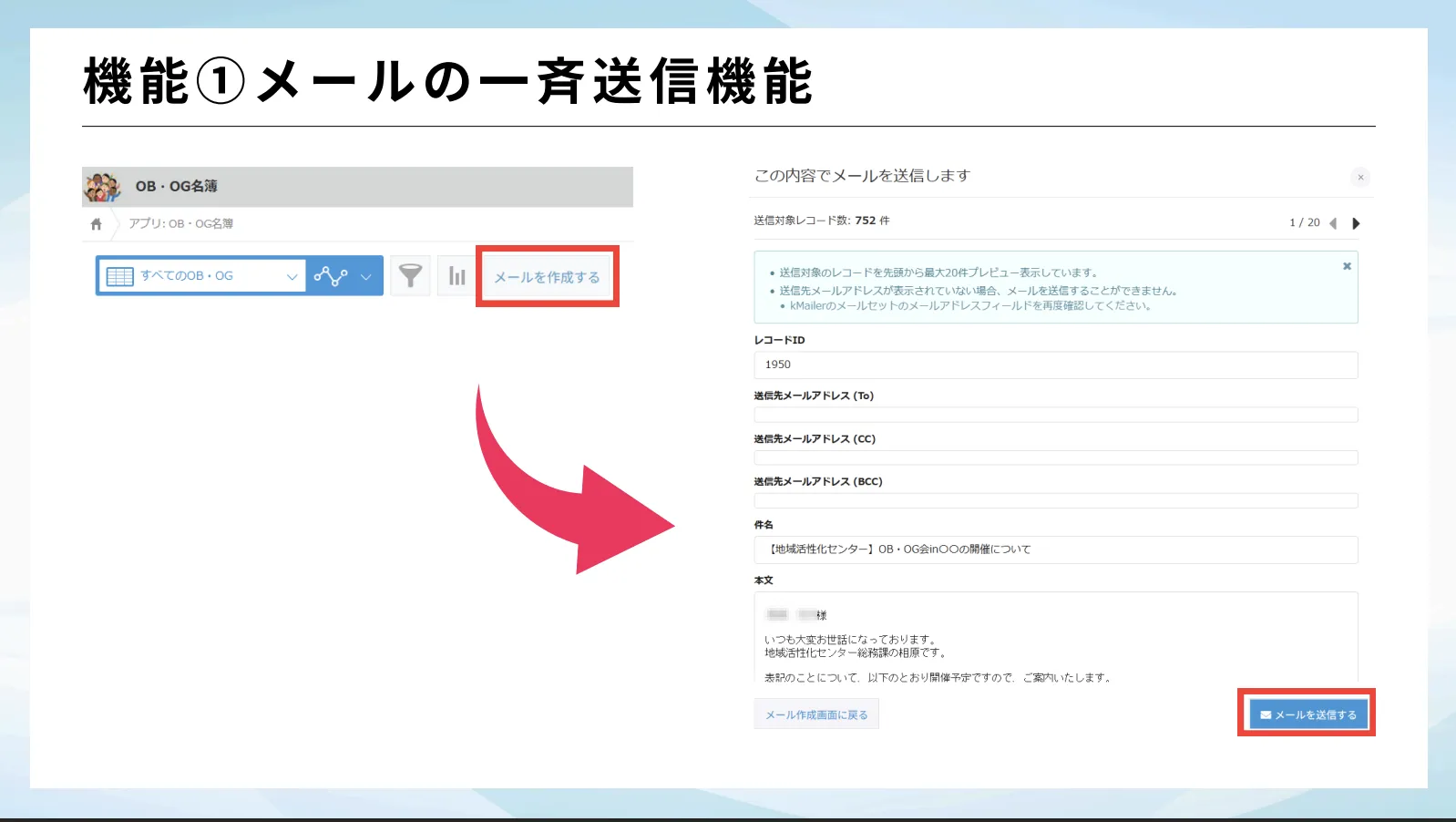Viewport: 1456px width, 822px height.
Task: Close the mail send confirmation dialog
Action: coord(1360,178)
